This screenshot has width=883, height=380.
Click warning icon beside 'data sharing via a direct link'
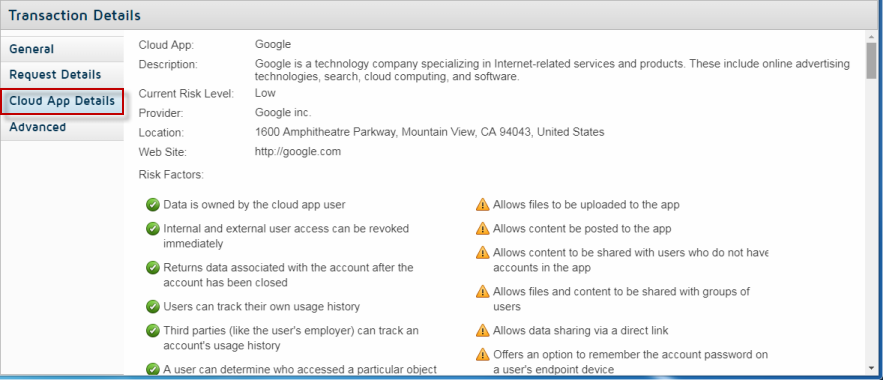483,330
